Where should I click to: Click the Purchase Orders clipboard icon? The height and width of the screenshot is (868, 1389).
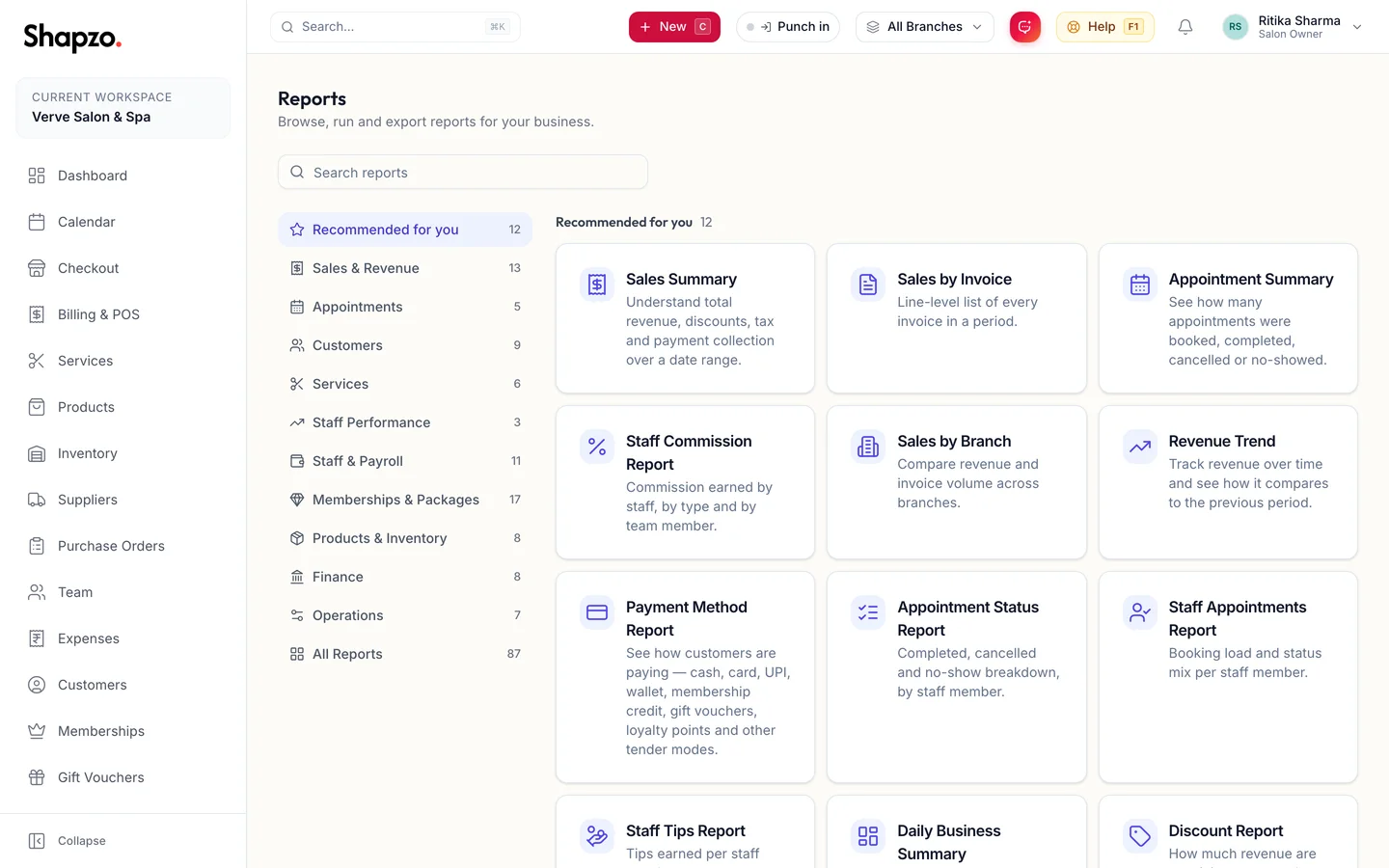pyautogui.click(x=37, y=546)
